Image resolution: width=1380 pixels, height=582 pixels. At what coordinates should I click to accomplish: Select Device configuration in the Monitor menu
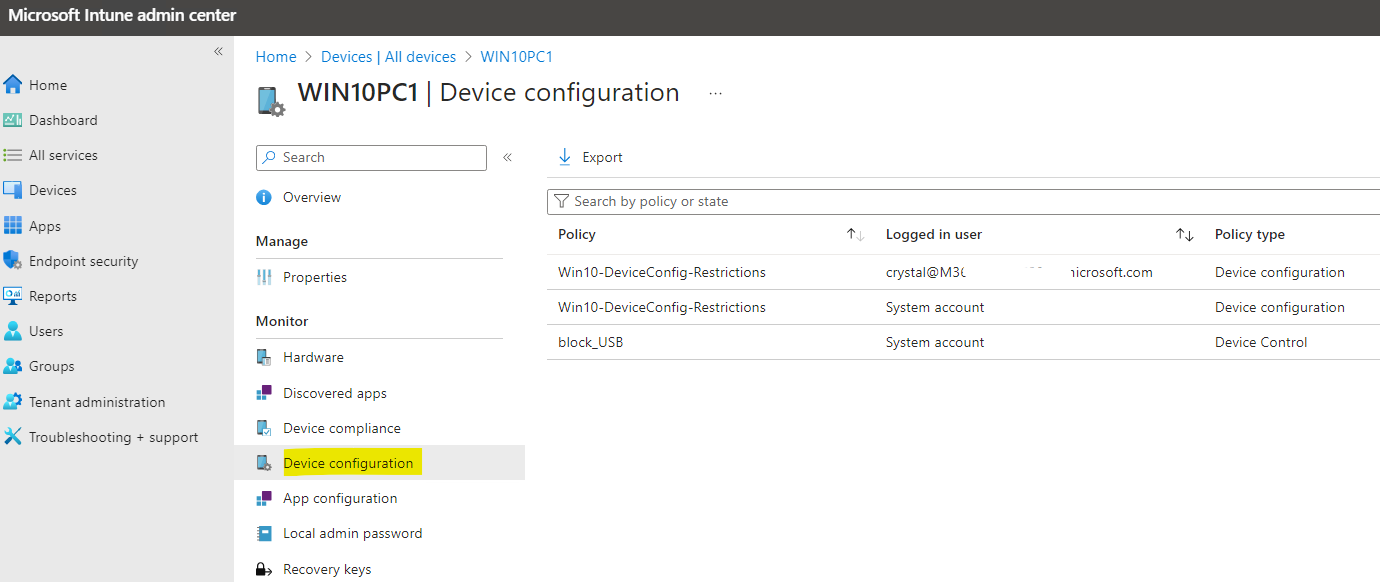pos(348,463)
